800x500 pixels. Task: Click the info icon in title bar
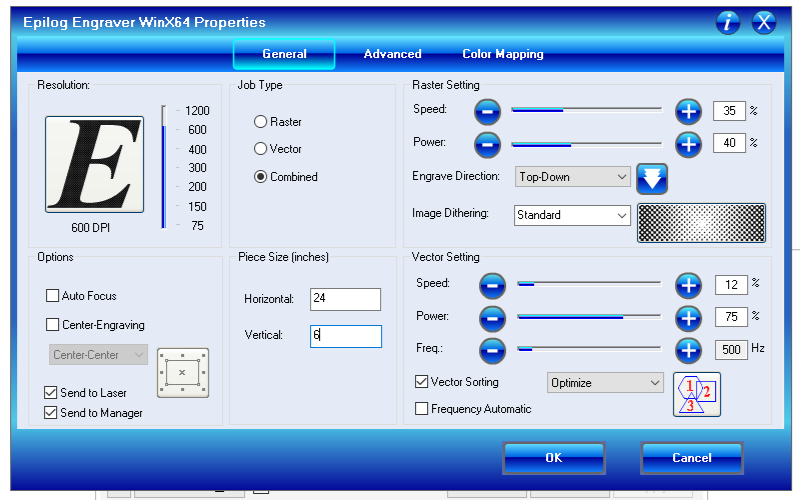coord(728,22)
